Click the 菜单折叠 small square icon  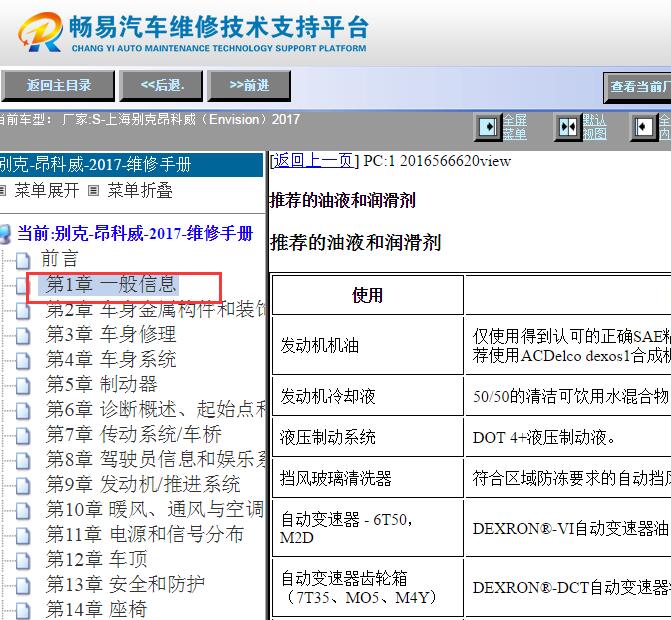(x=93, y=191)
